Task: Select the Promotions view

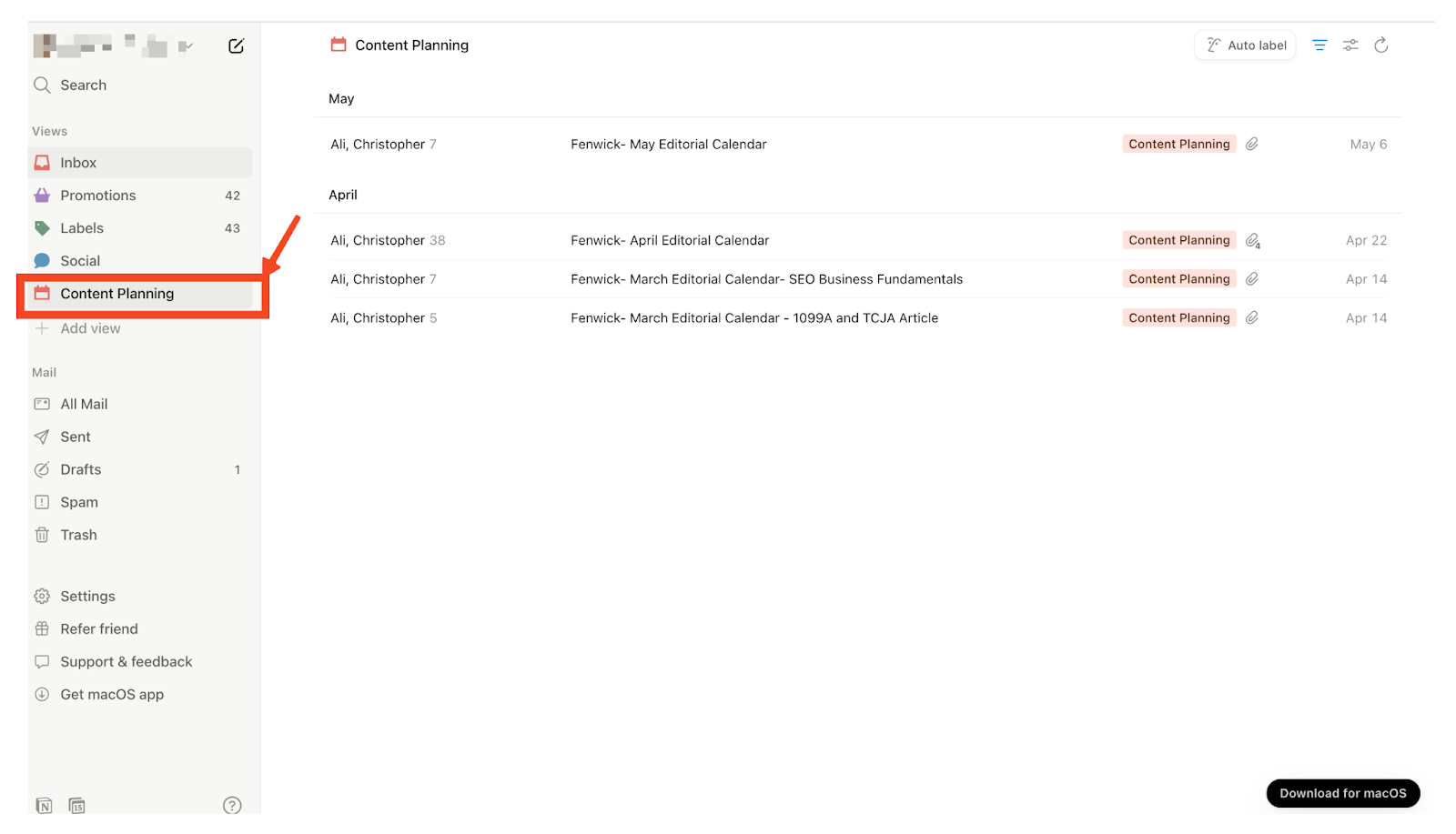Action: (97, 196)
